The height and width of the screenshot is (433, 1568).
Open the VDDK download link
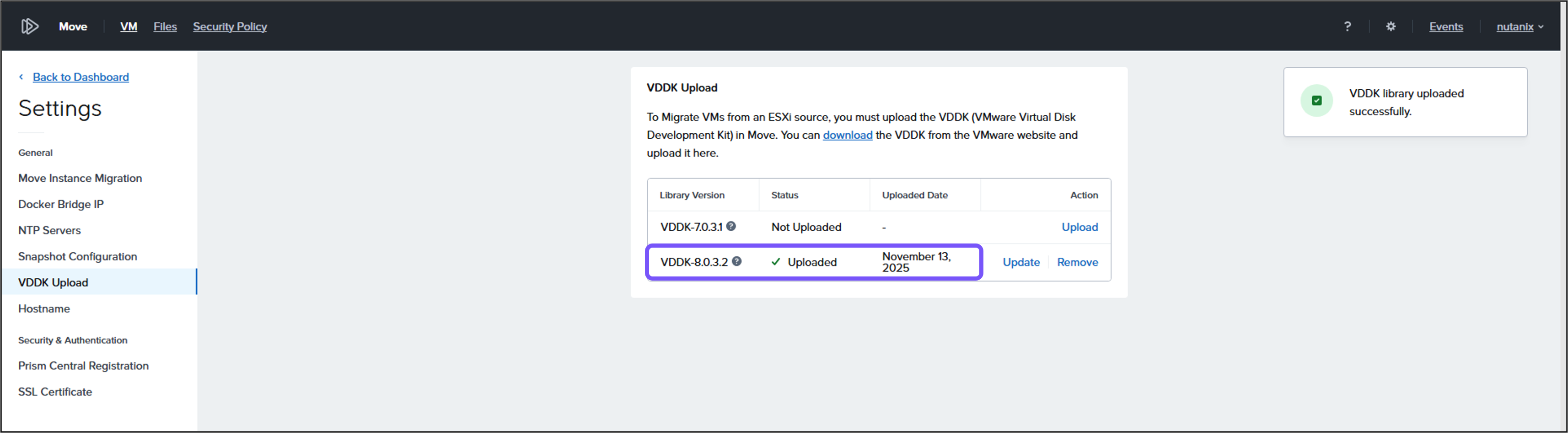coord(847,135)
